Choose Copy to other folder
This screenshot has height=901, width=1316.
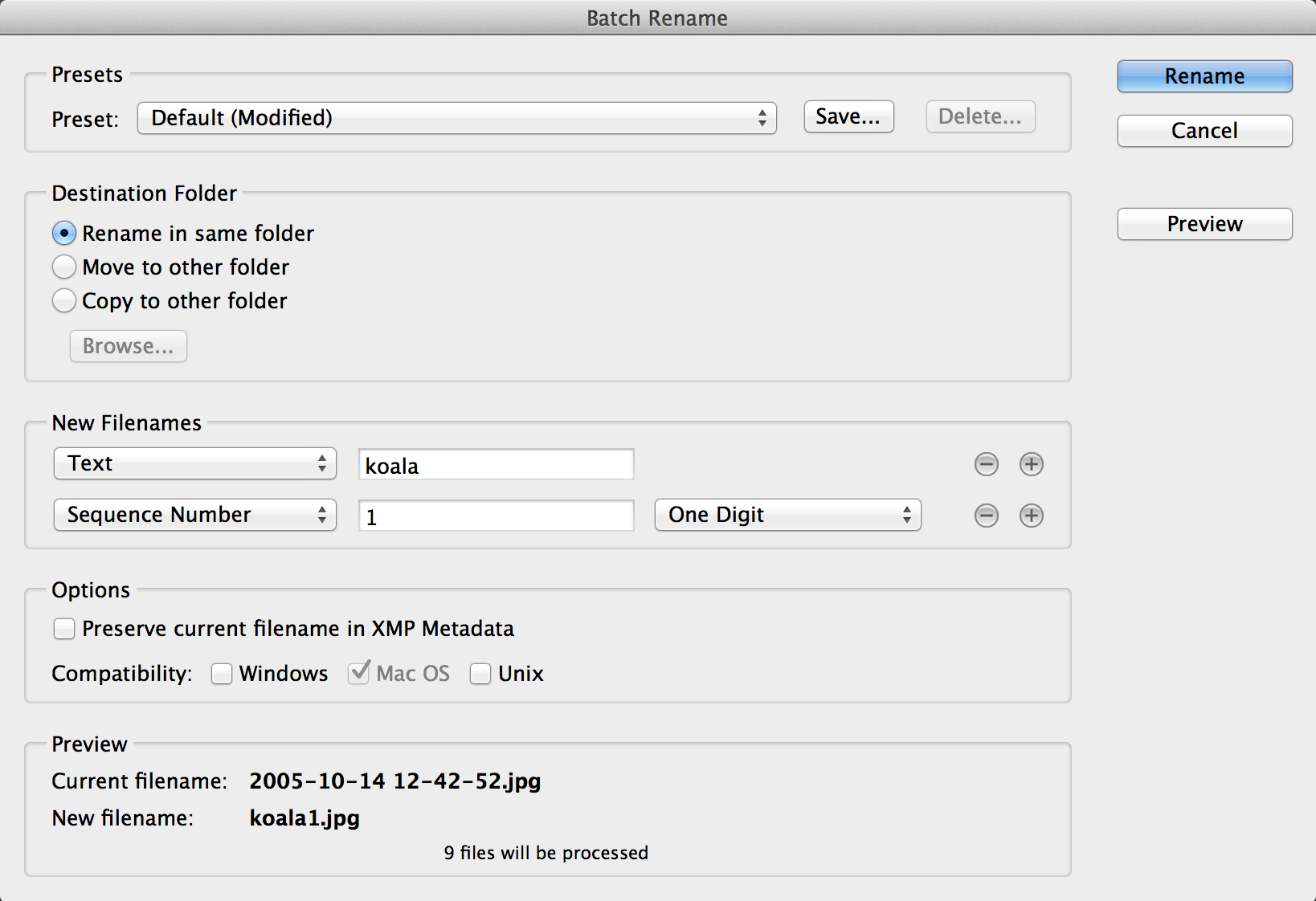click(x=64, y=301)
